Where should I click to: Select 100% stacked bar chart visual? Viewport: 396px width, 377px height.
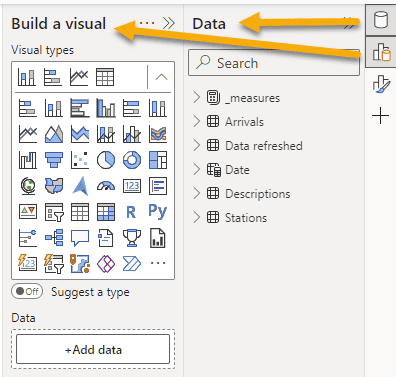pyautogui.click(x=132, y=108)
